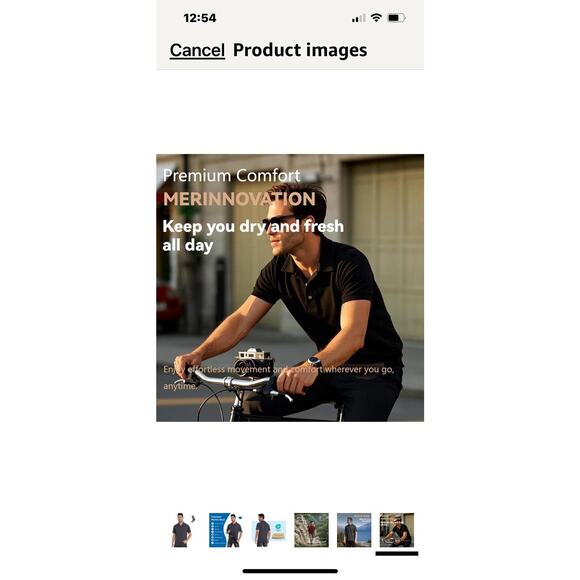Click the MERINNOVATION brand text on image

[x=239, y=199]
